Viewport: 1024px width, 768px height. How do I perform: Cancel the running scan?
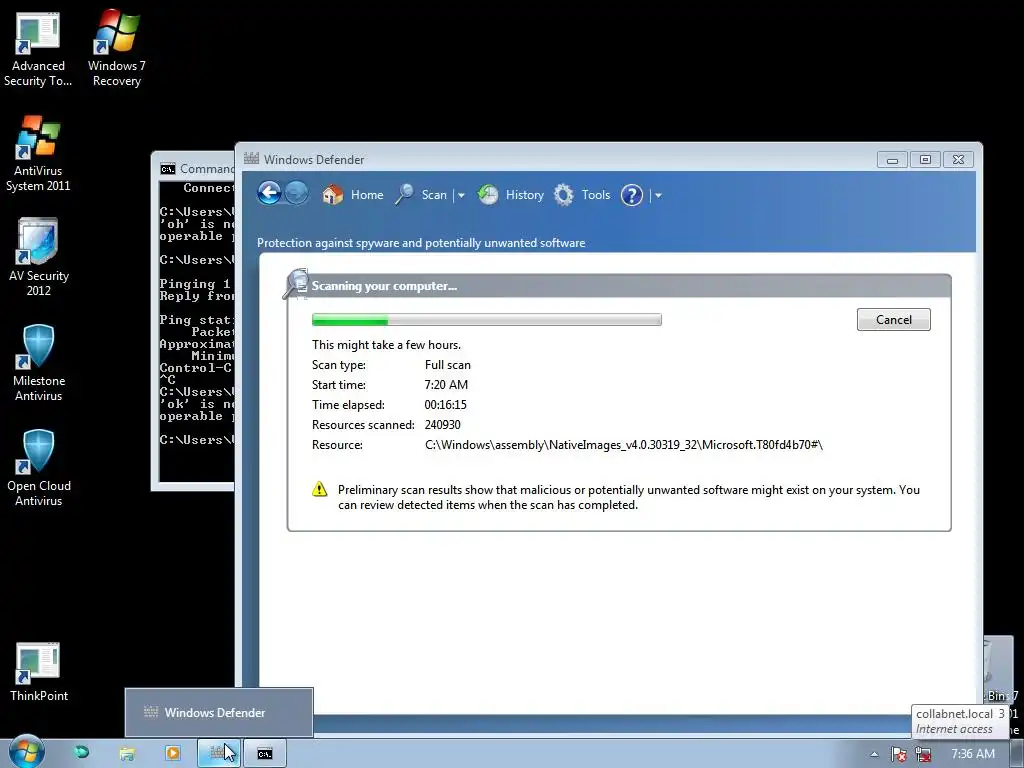coord(893,319)
